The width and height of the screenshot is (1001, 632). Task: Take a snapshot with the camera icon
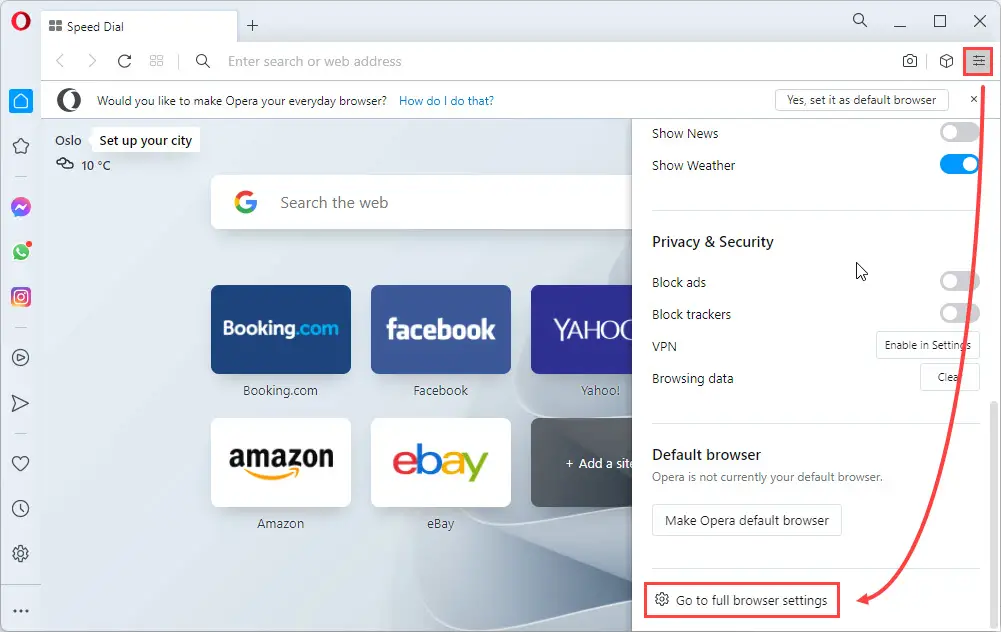[x=910, y=61]
